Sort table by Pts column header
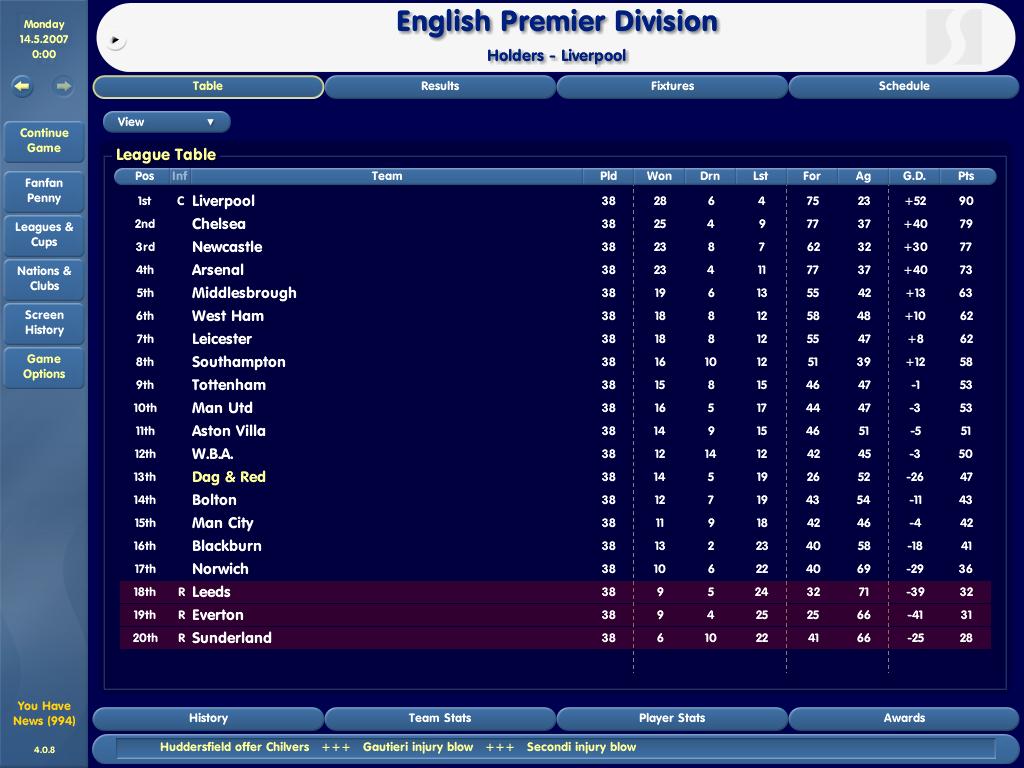 click(x=965, y=176)
